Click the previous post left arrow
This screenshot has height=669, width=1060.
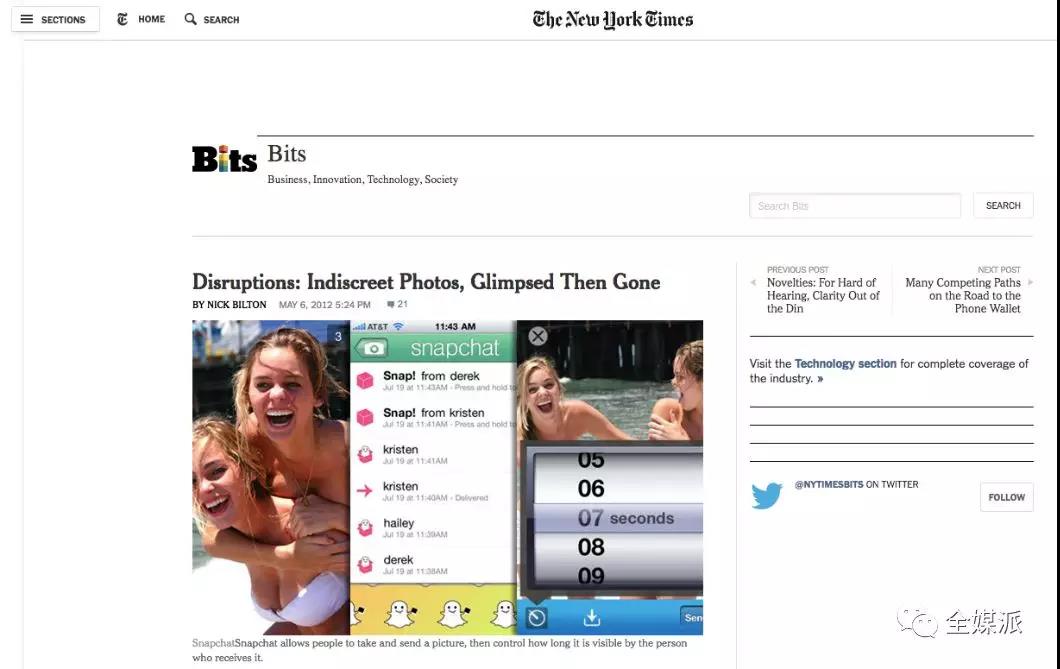(753, 282)
